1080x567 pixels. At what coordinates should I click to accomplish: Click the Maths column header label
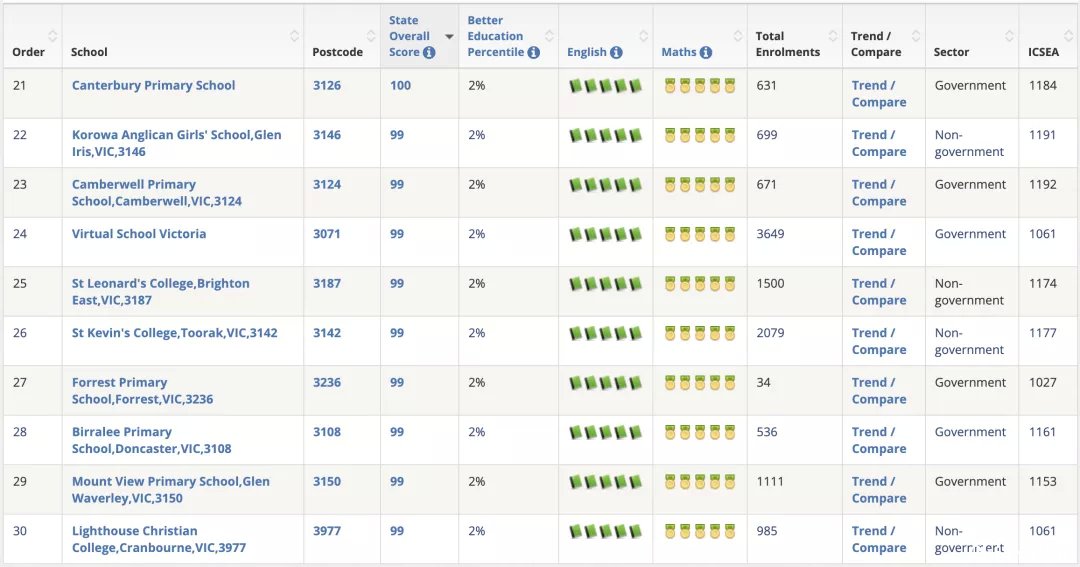[679, 52]
